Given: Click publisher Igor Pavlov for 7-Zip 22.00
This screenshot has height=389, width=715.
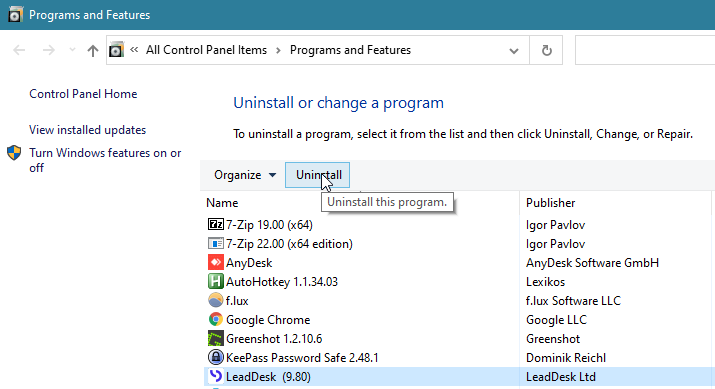Looking at the screenshot, I should tap(555, 244).
